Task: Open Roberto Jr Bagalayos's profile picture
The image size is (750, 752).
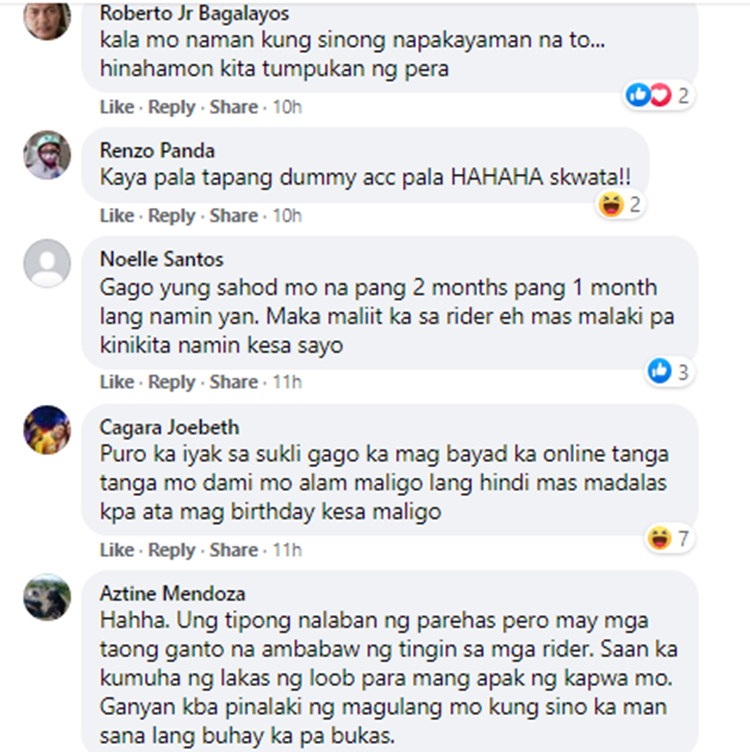Action: 47,20
